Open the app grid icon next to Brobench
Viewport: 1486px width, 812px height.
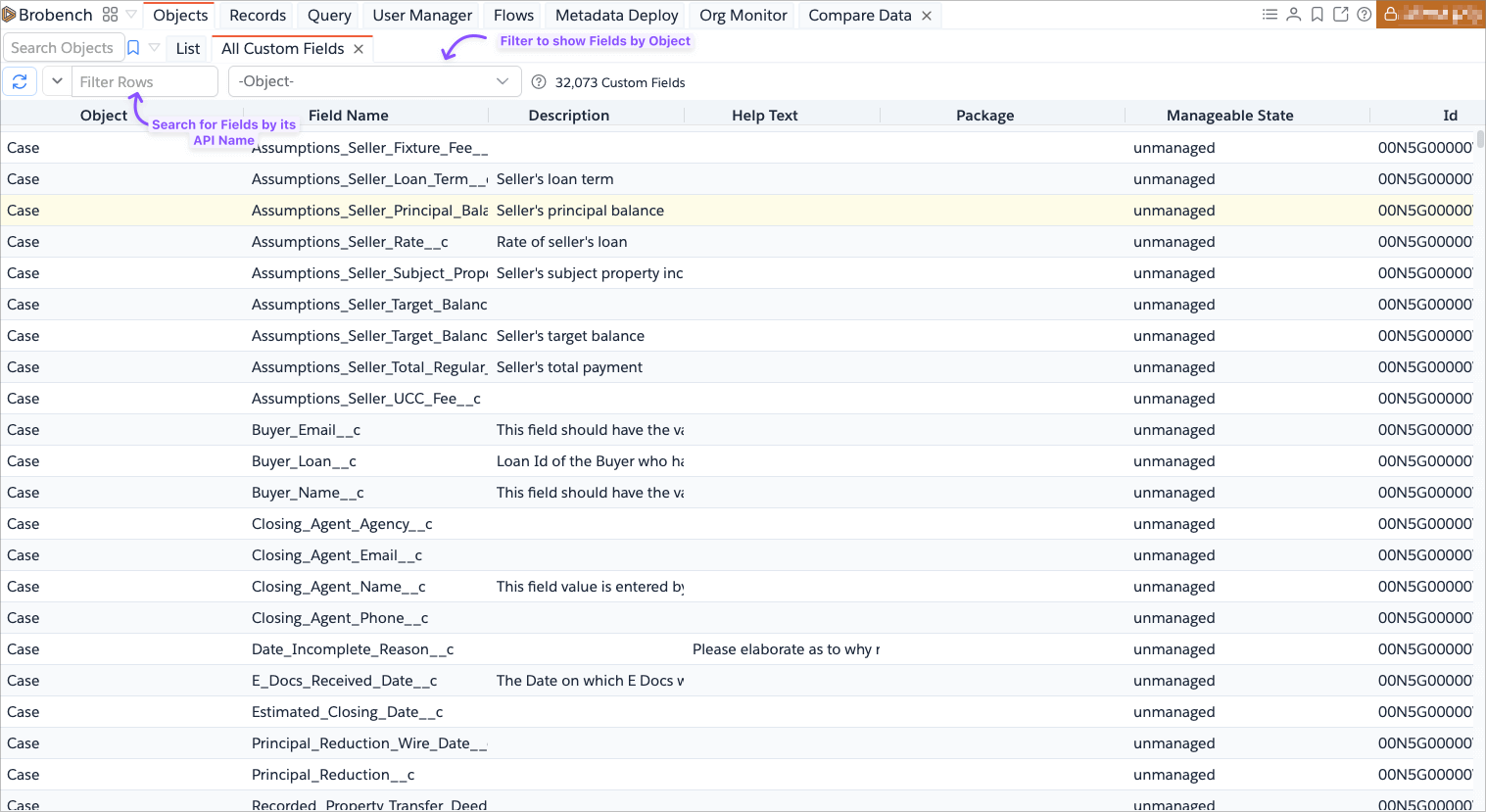point(110,15)
